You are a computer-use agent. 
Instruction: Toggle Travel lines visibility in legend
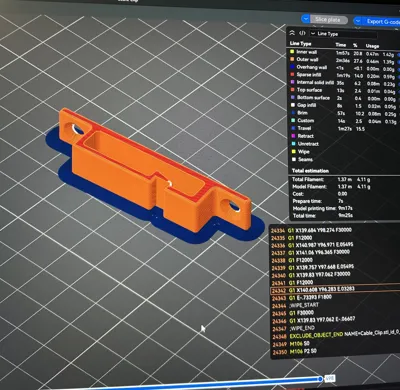(302, 128)
